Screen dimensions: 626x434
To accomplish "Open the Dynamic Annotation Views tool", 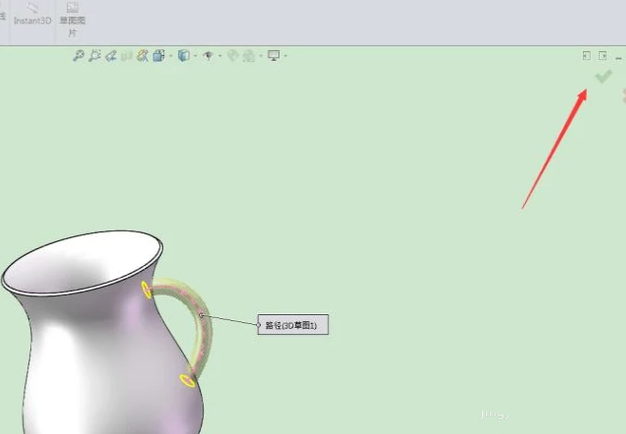I will 142,55.
